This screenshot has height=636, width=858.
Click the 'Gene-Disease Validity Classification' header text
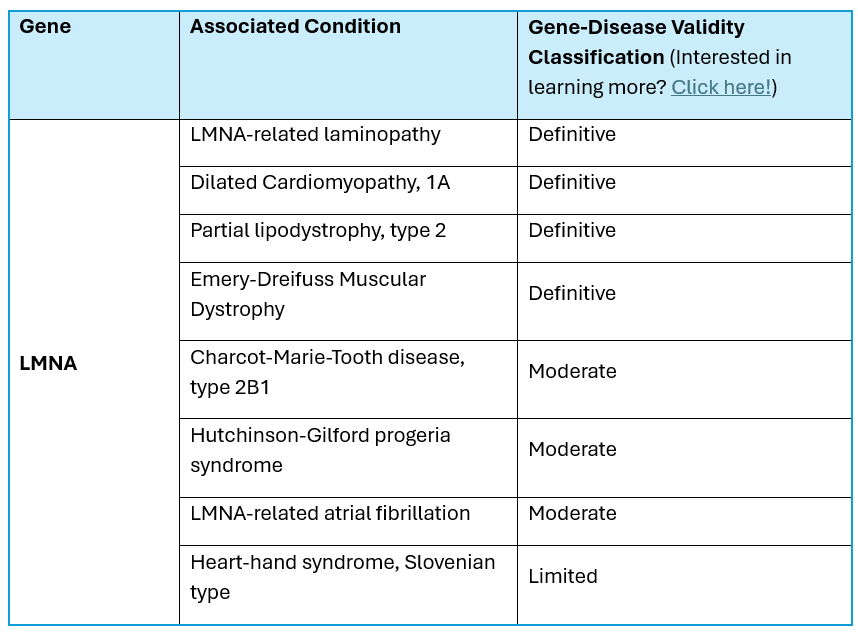tap(636, 42)
